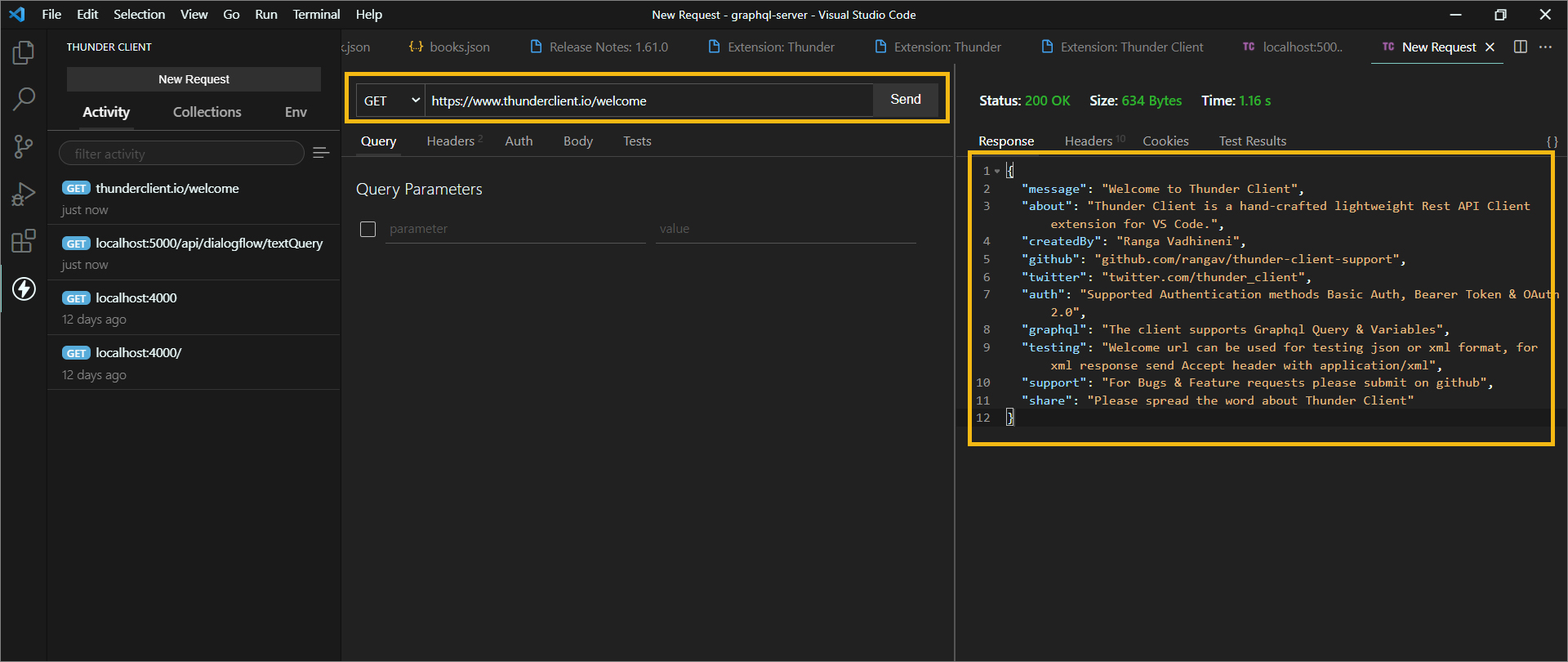1568x662 pixels.
Task: Open Run and Debug view icon
Action: pos(24,195)
